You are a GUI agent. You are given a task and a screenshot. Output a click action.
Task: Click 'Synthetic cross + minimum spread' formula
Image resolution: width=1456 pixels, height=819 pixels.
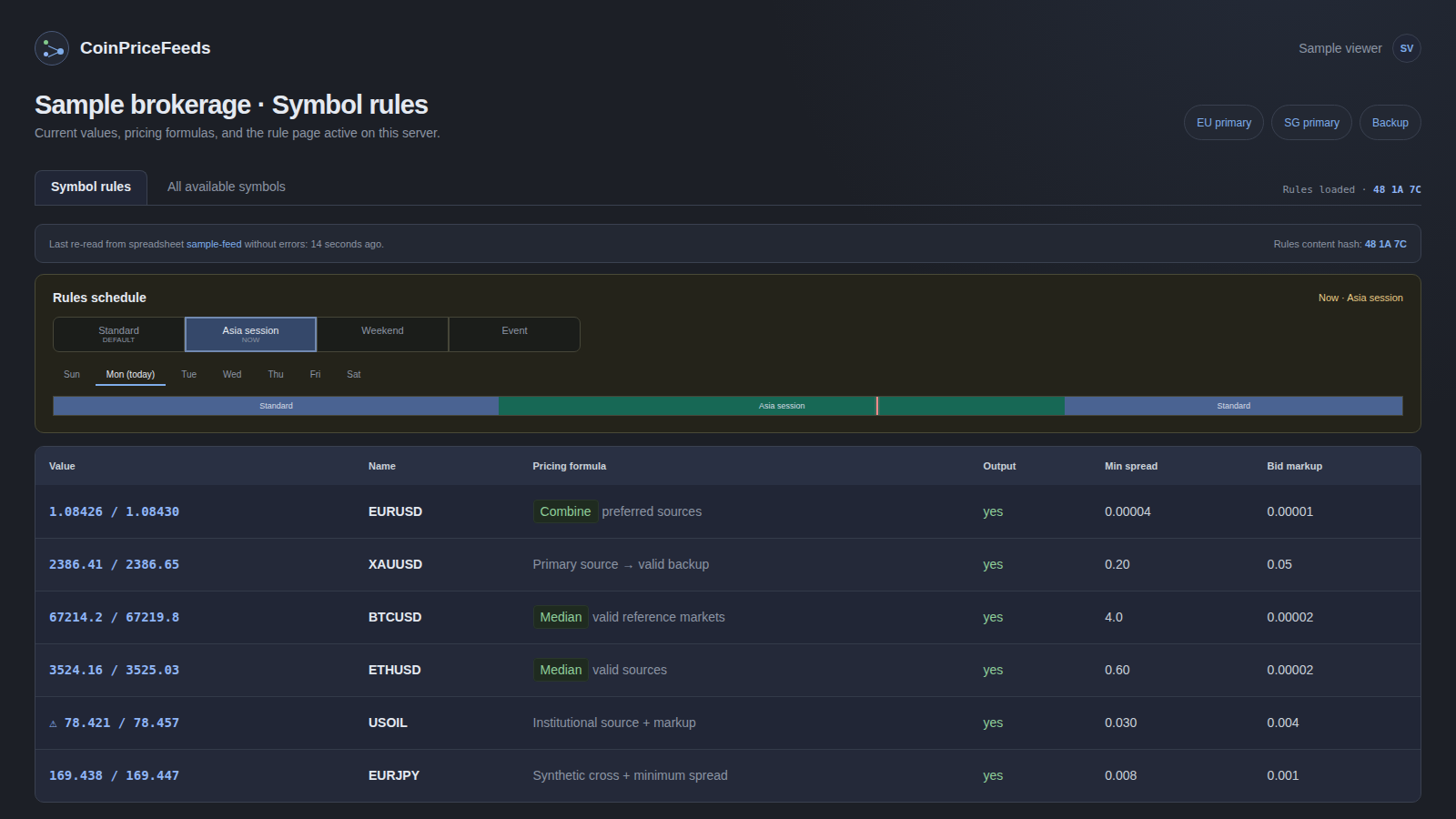(630, 775)
